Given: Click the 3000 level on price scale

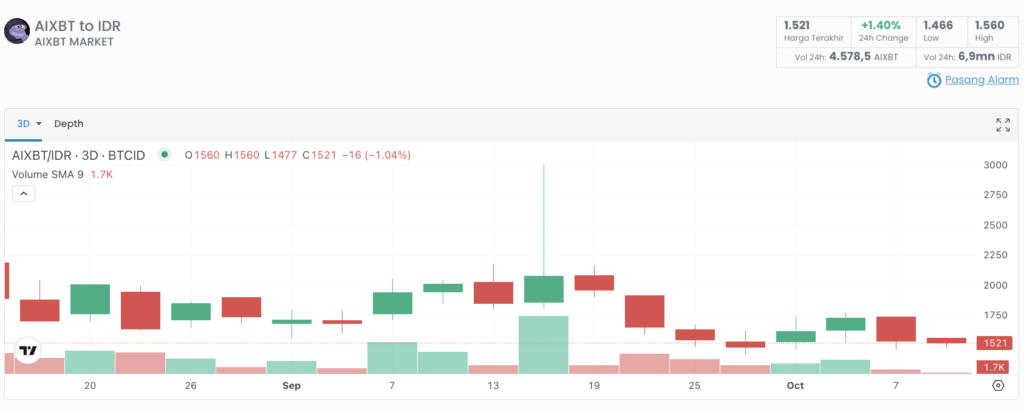Looking at the screenshot, I should [994, 165].
